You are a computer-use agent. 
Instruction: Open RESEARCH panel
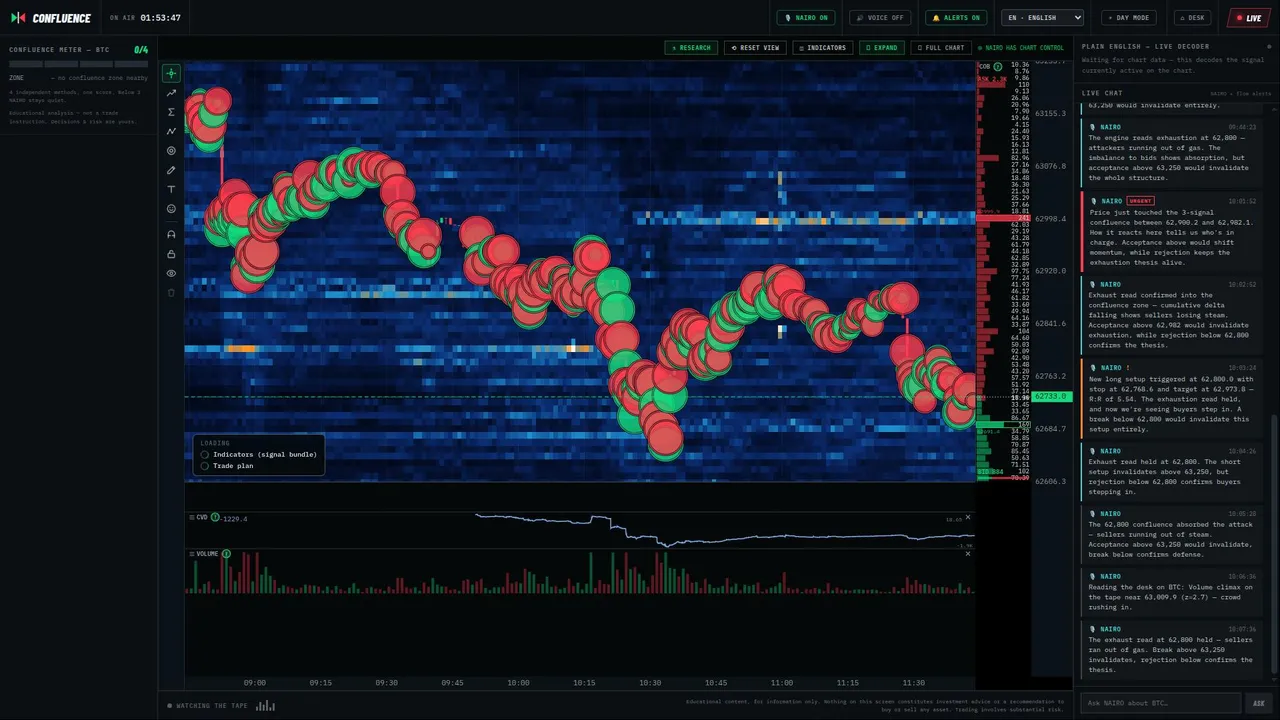pyautogui.click(x=691, y=48)
